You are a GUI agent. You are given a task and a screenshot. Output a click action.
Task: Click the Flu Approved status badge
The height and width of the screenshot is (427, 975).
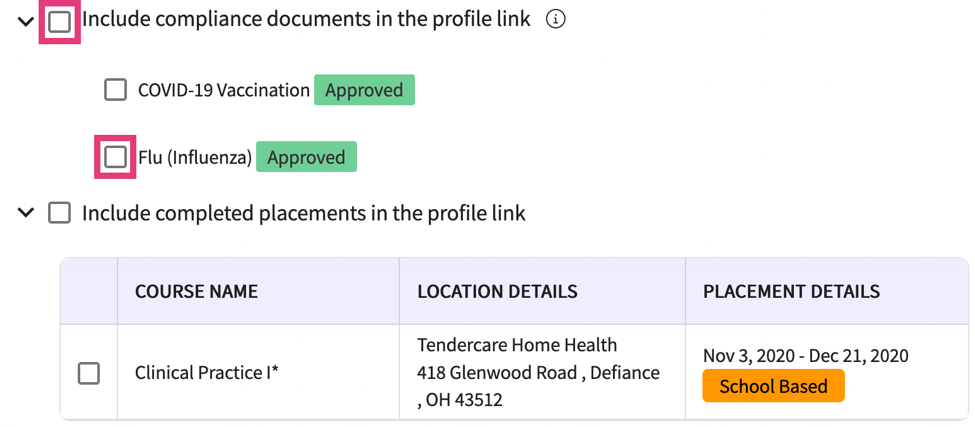(306, 158)
